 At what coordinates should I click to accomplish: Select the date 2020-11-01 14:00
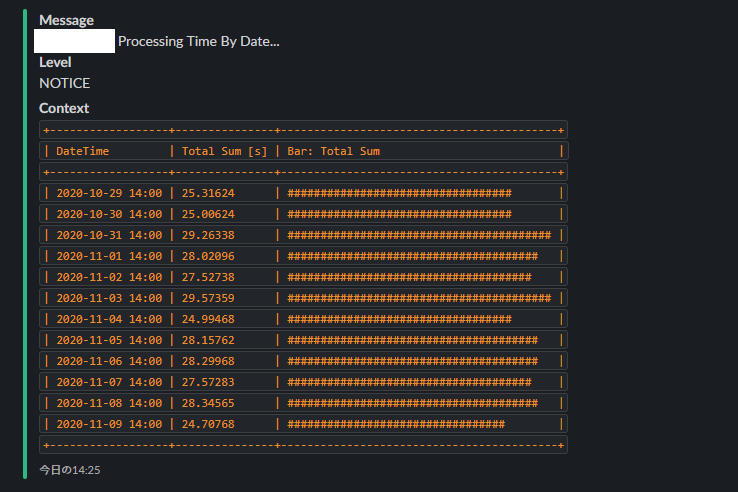(109, 256)
